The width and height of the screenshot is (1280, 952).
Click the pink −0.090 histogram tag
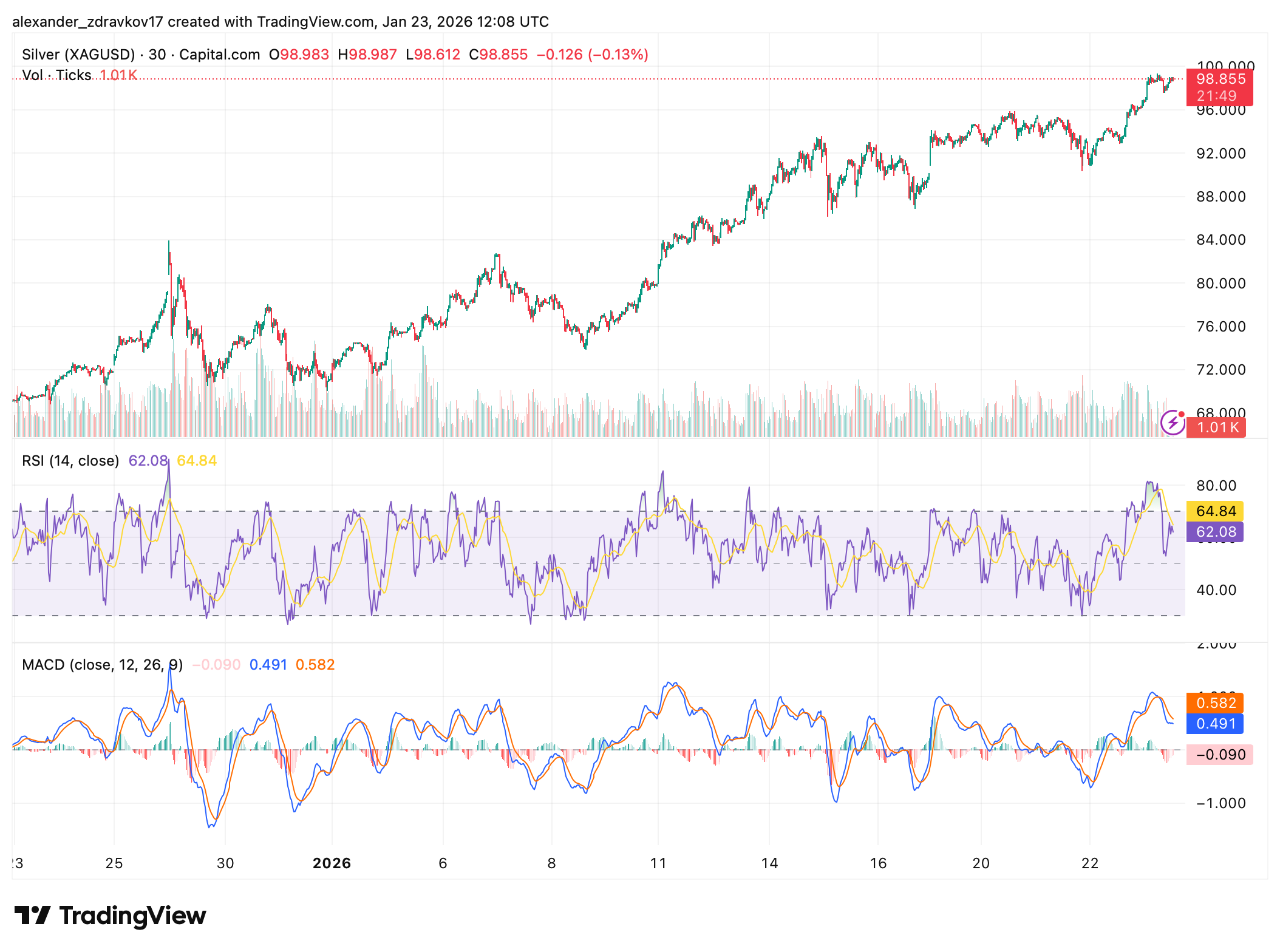pos(1219,755)
